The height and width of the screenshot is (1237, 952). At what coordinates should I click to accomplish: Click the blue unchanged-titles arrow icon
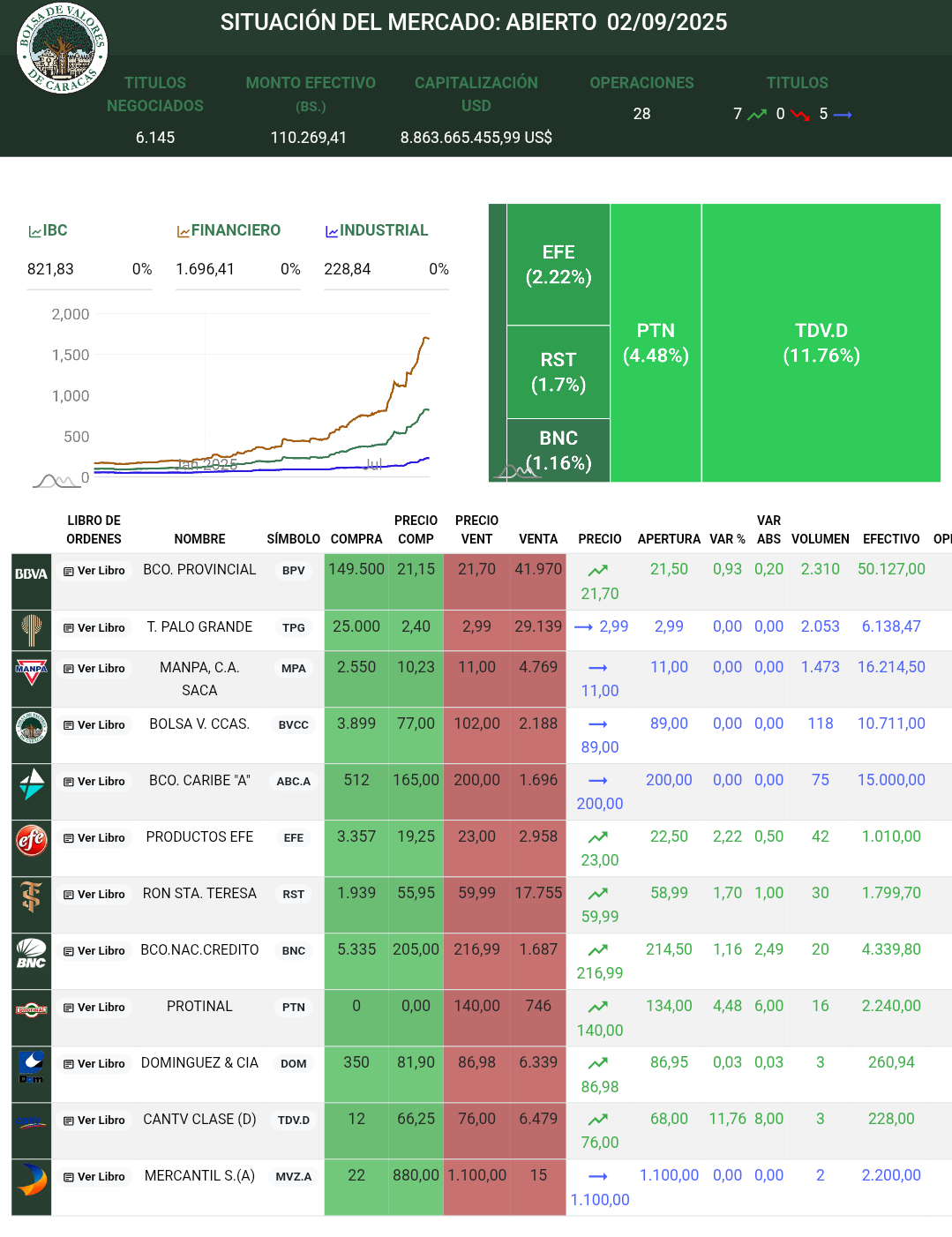point(843,115)
